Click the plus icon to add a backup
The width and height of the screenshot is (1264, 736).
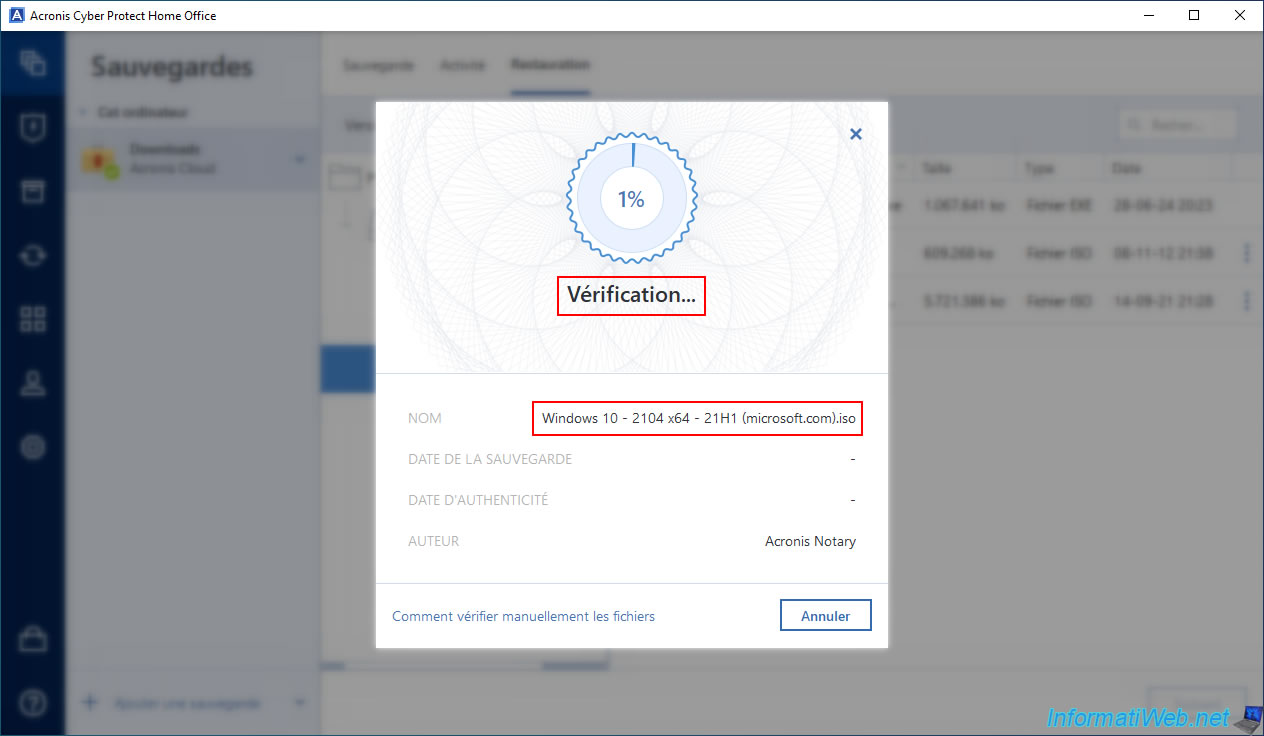tap(90, 703)
